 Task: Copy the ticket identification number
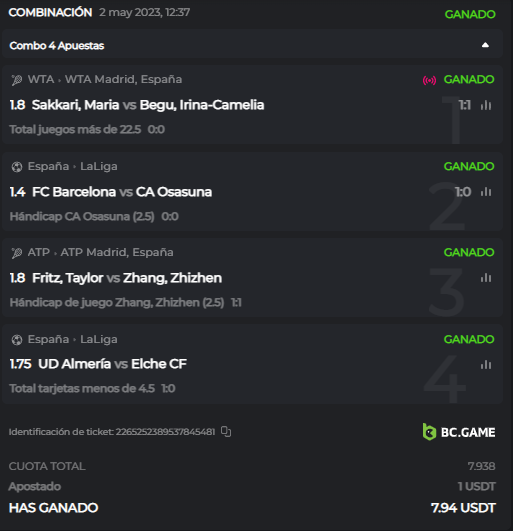pos(226,431)
